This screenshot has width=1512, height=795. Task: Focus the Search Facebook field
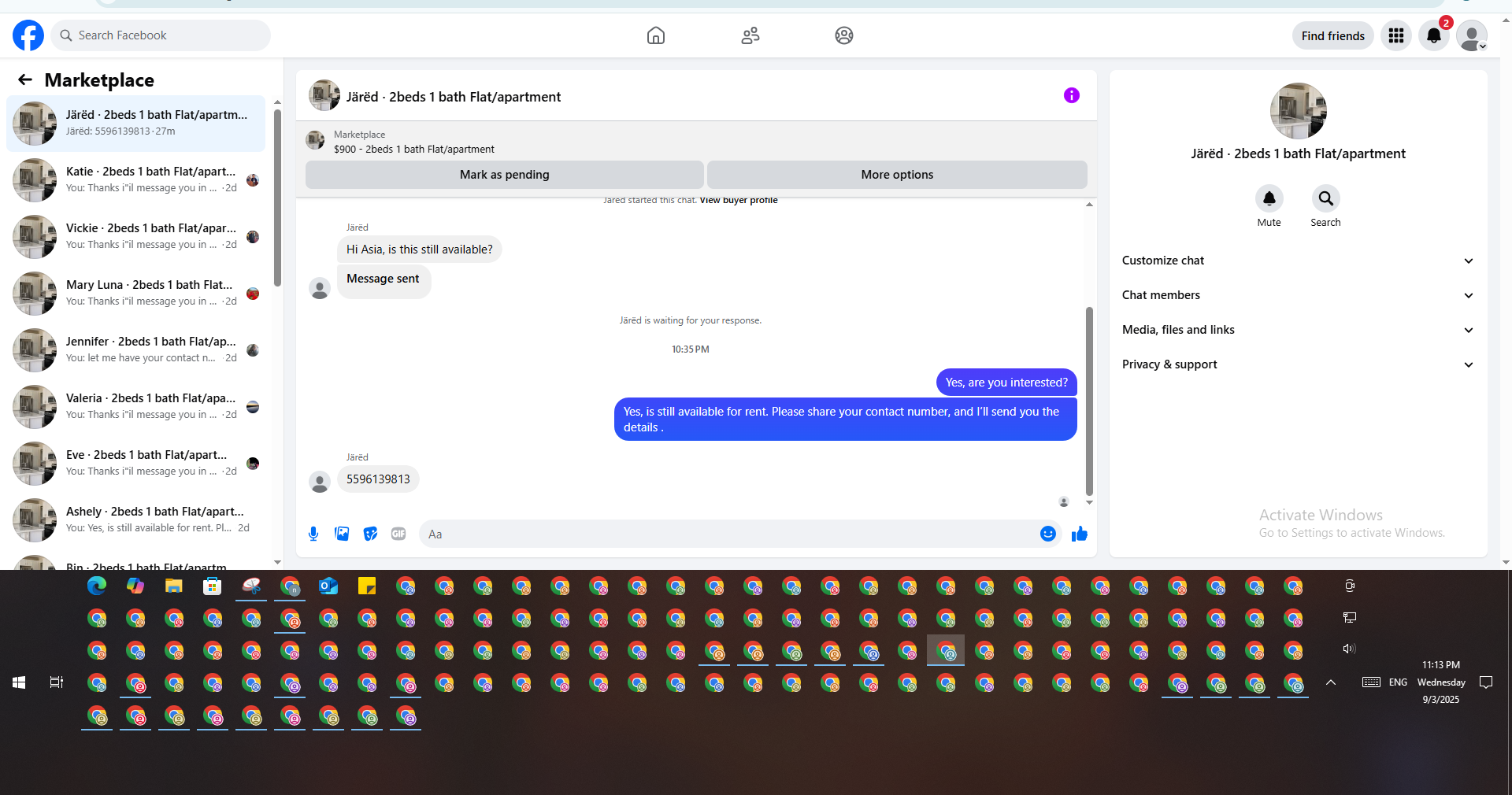pos(161,35)
